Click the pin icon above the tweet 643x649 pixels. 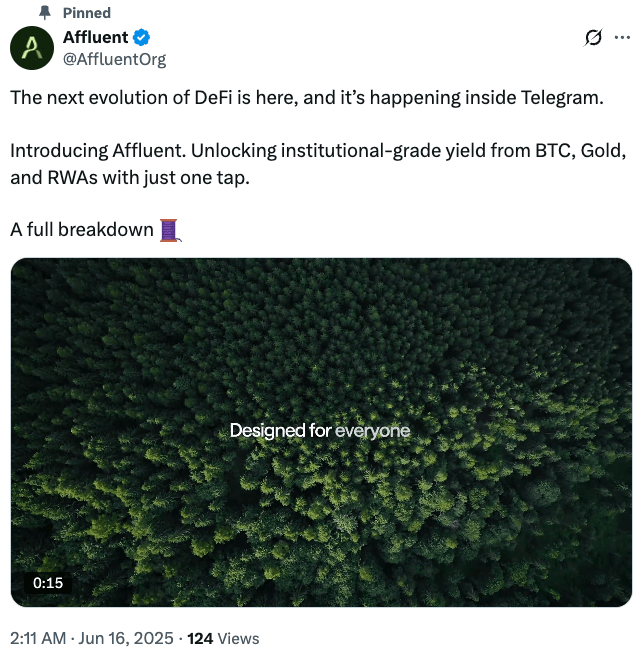[43, 13]
